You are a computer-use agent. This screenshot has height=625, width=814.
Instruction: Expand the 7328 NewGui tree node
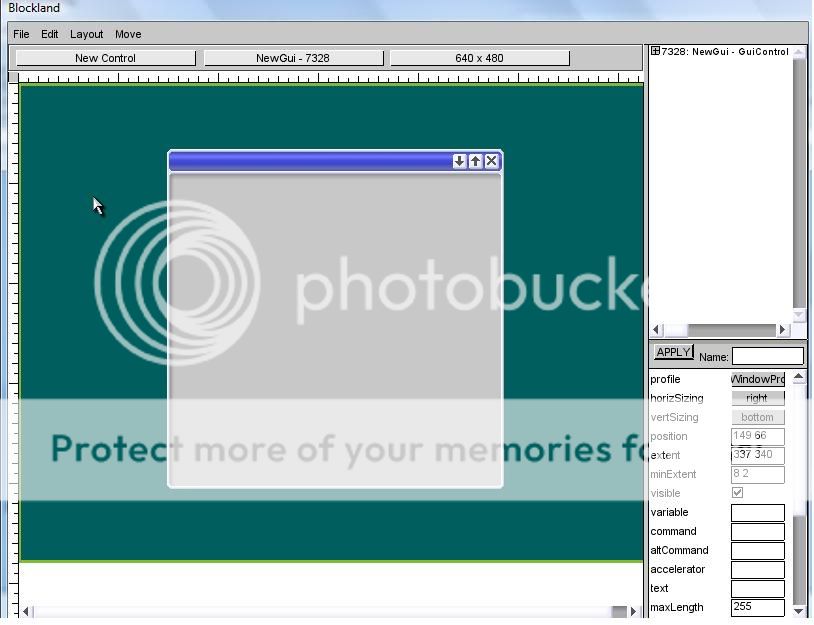(x=655, y=51)
